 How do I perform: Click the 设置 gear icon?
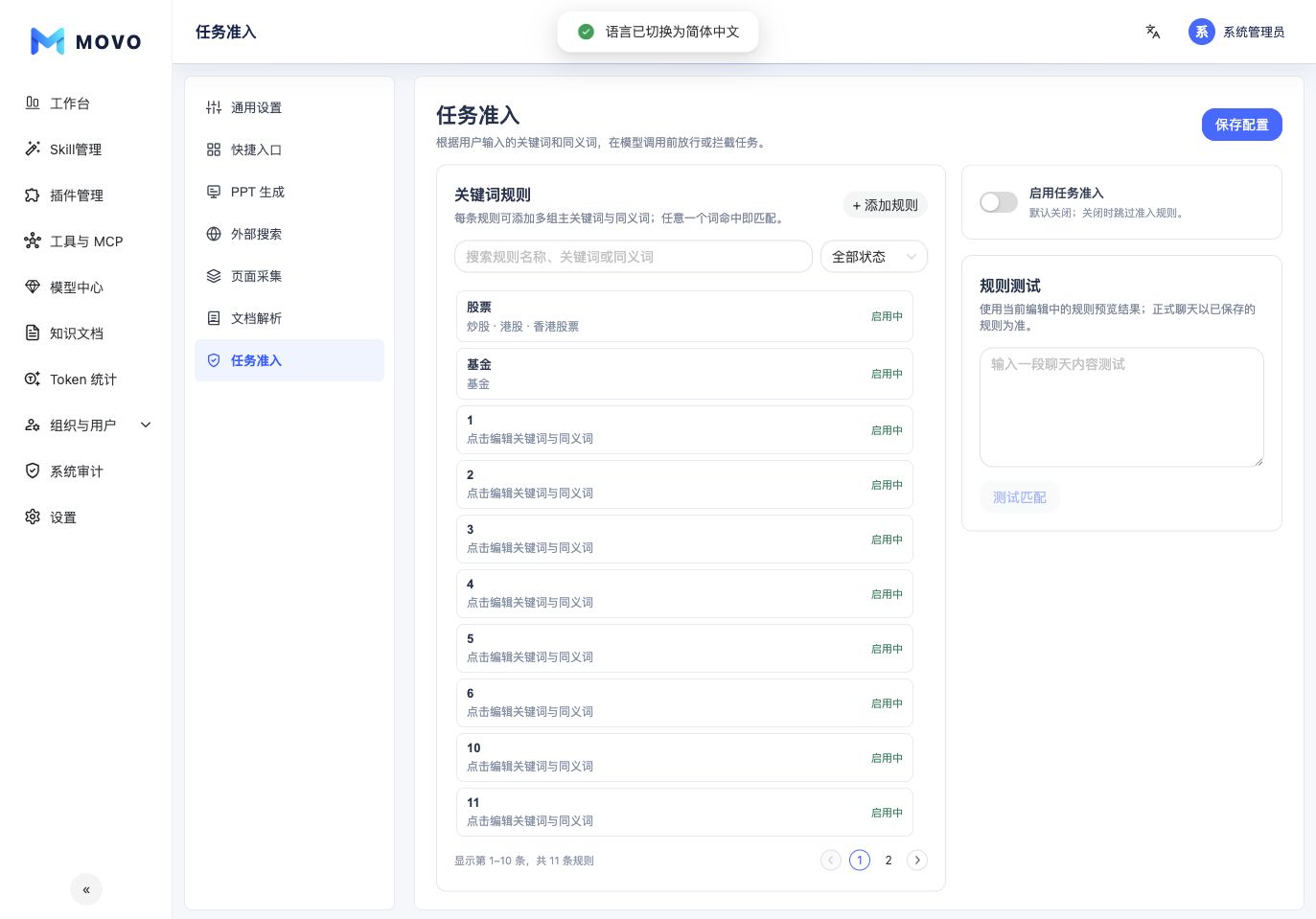click(x=33, y=517)
